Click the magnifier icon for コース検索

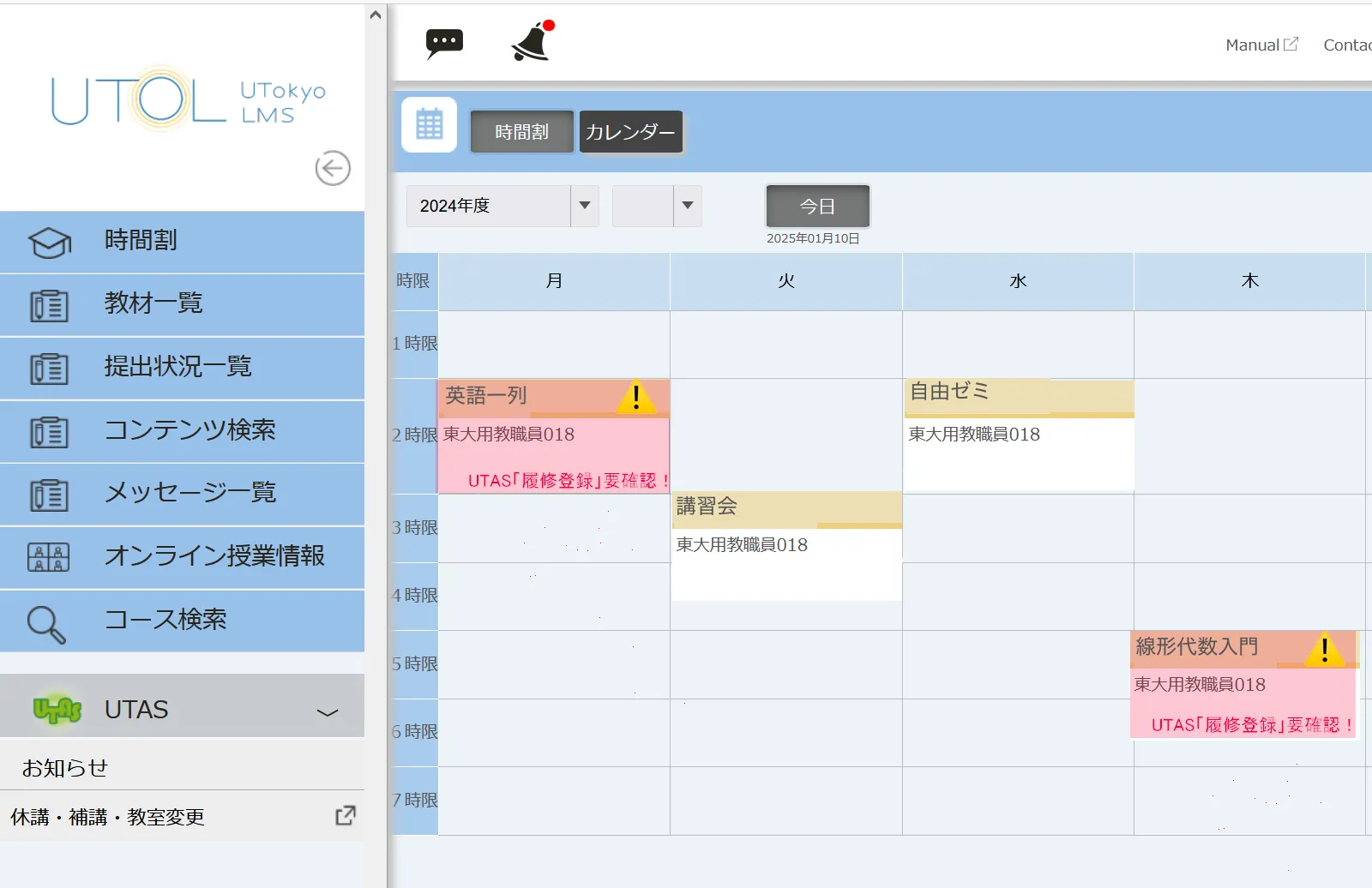point(46,624)
